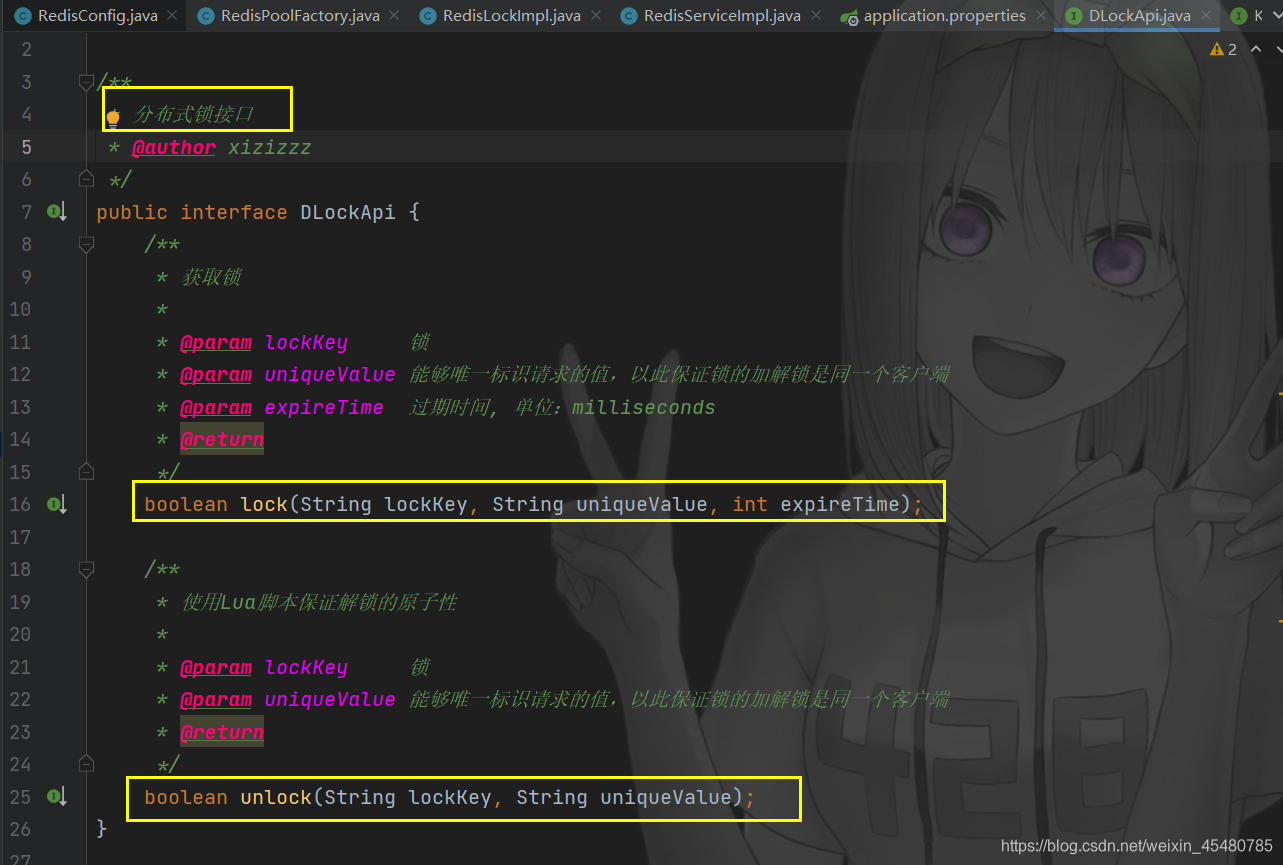Collapse the class Javadoc fold at line 3
Screen dimensions: 1283x865
(86, 82)
